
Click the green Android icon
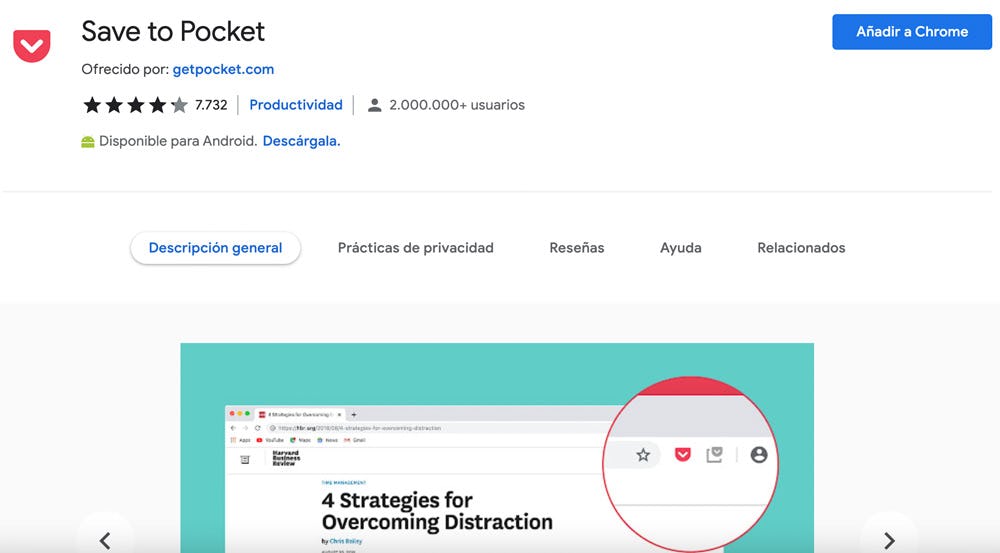click(88, 142)
